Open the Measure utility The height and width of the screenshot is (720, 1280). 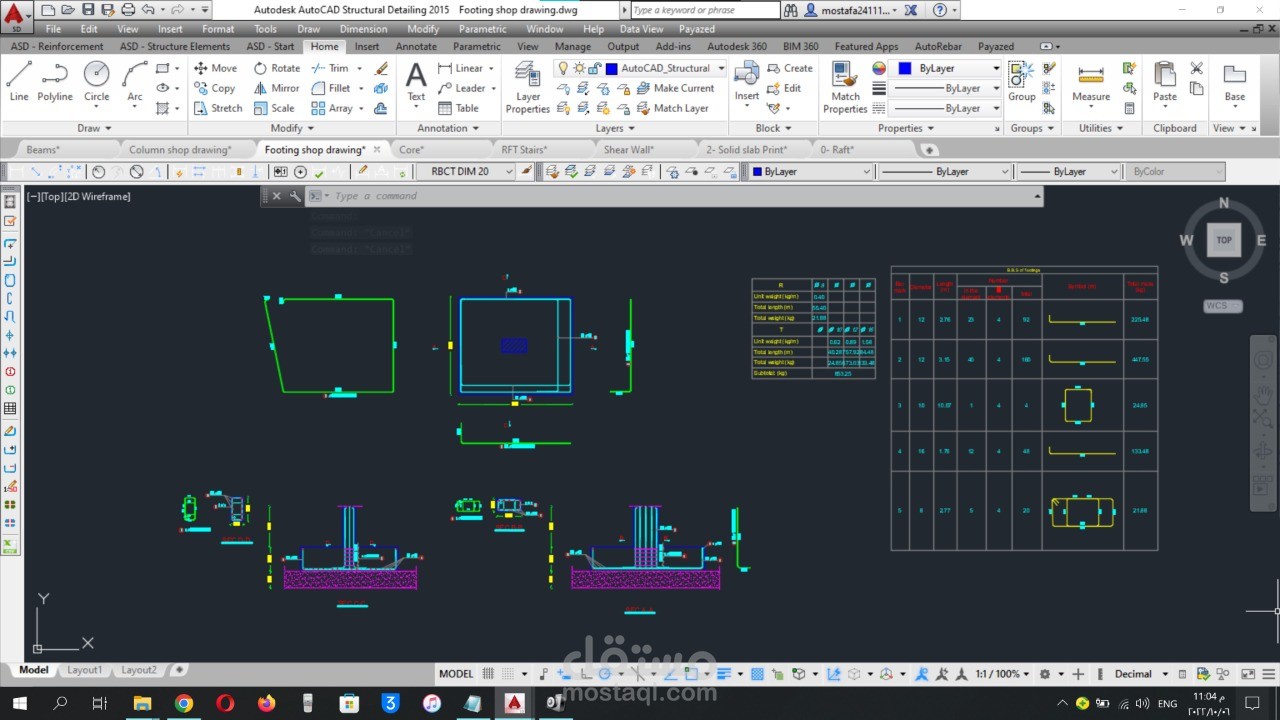[1091, 82]
